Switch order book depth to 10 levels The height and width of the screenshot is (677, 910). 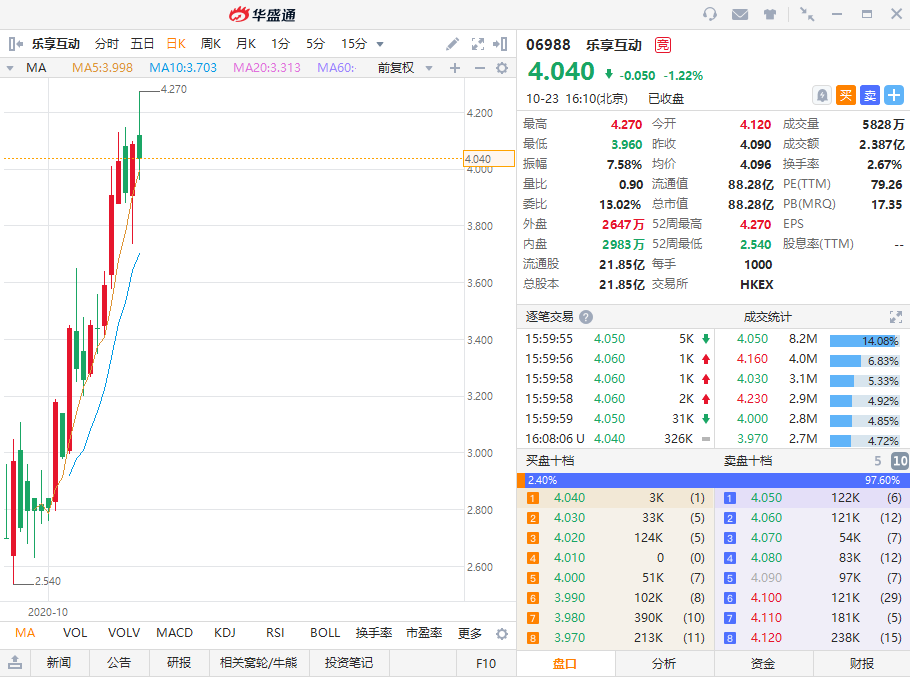(x=899, y=461)
